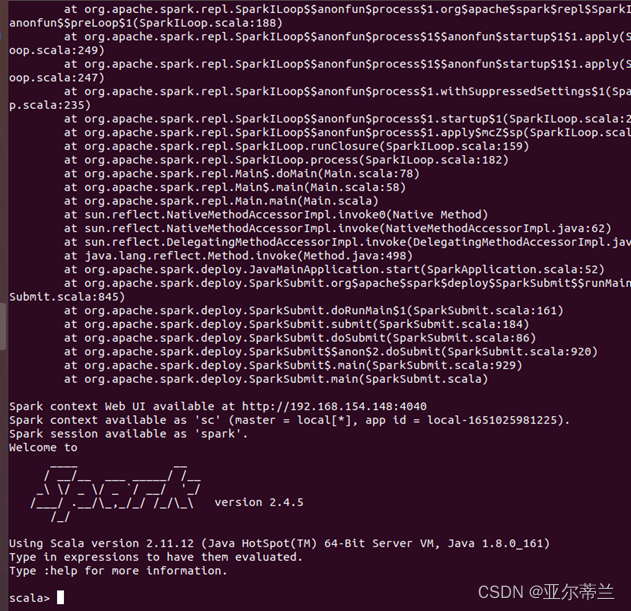This screenshot has height=611, width=631.
Task: Click the 'invoke0(Native Method)' stack line
Action: (x=276, y=215)
